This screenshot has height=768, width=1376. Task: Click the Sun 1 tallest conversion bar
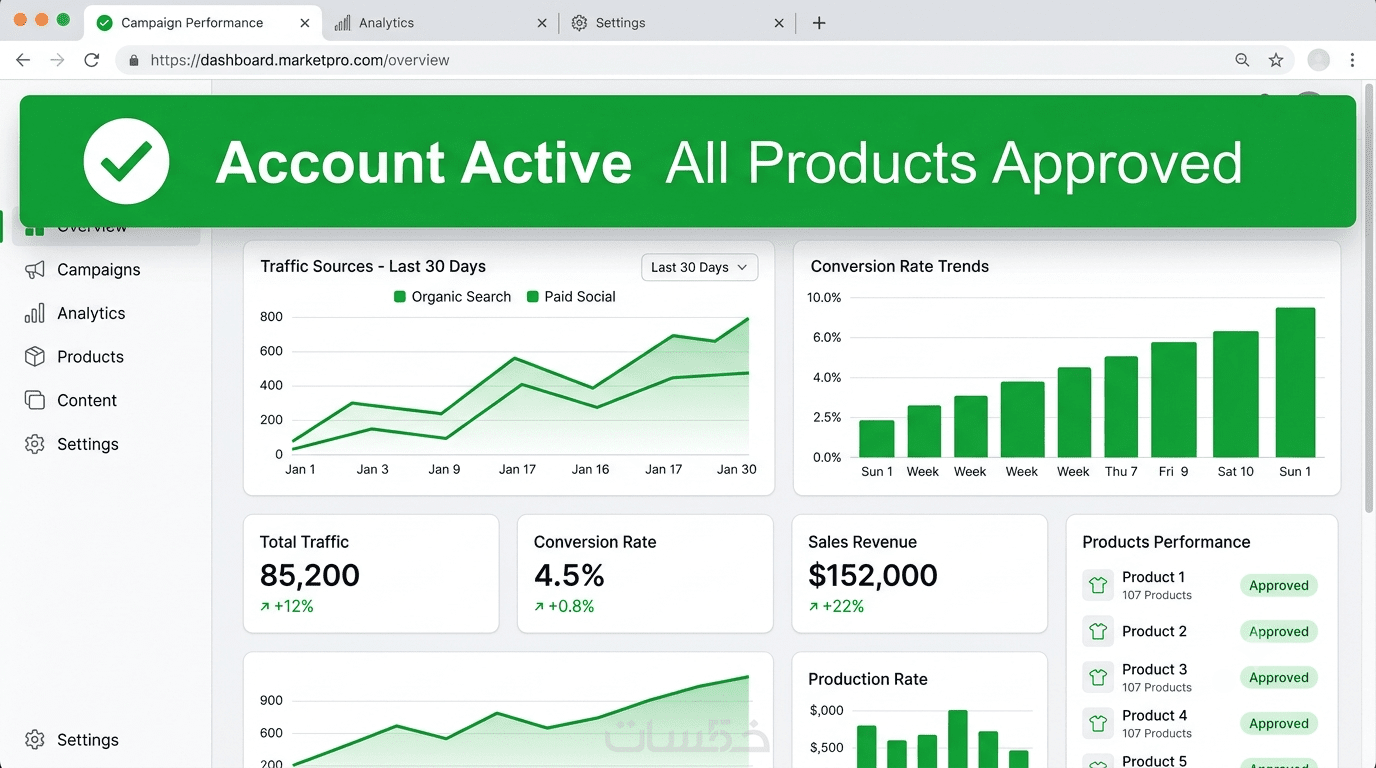click(x=1295, y=382)
